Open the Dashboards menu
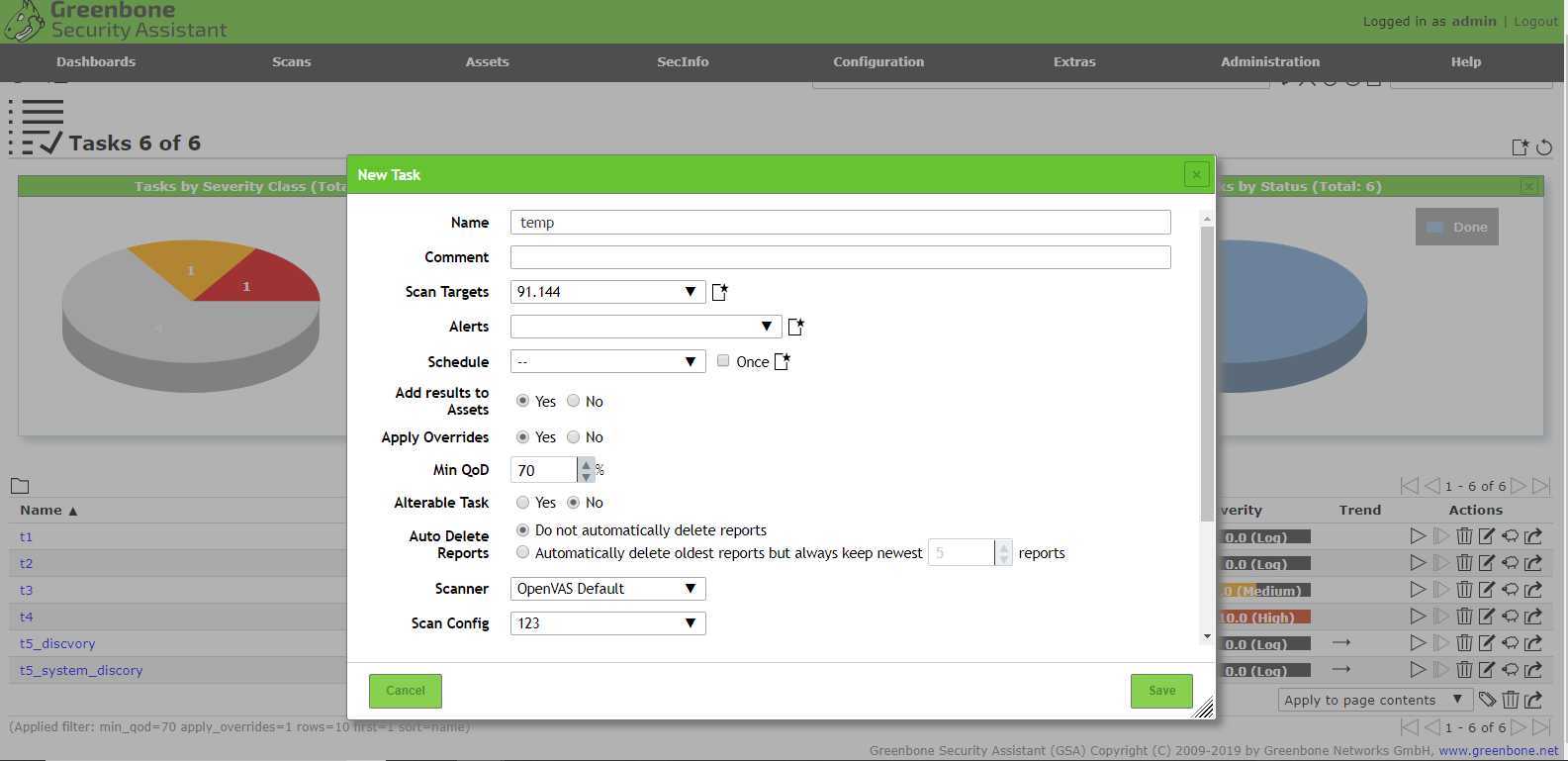 coord(96,61)
